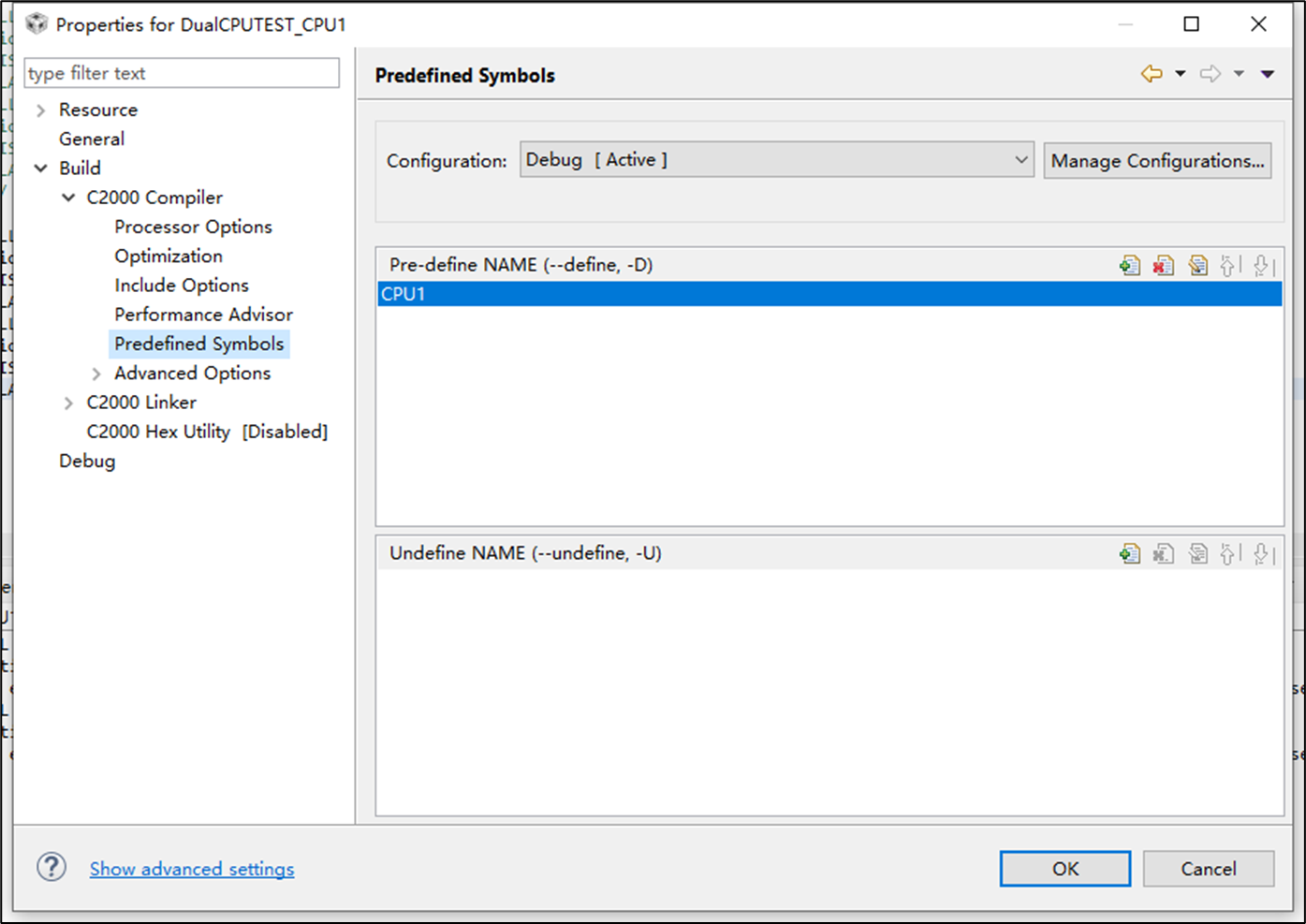
Task: Add a new pre-define NAME entry
Action: coord(1130,265)
